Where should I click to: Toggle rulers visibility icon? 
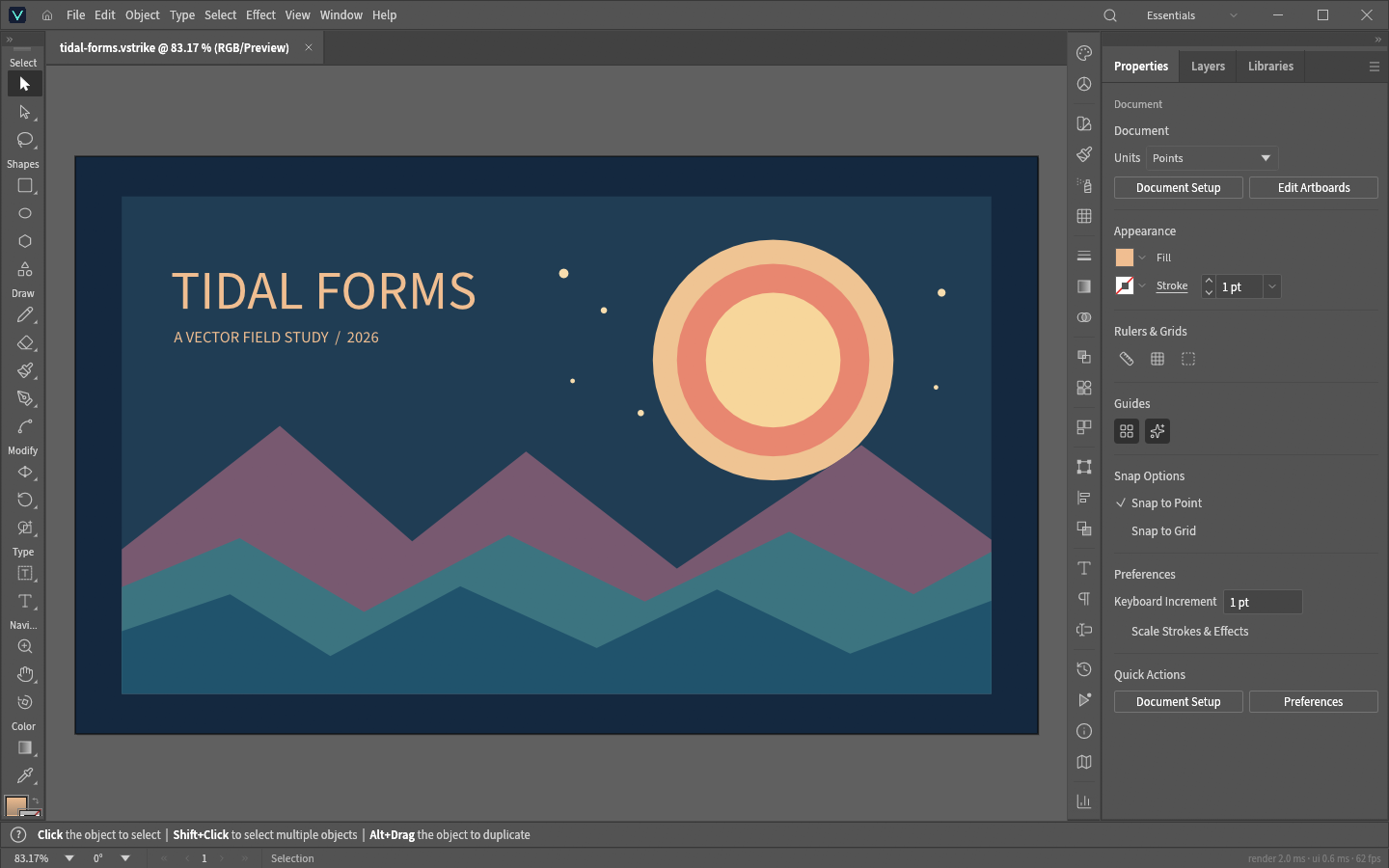point(1127,359)
